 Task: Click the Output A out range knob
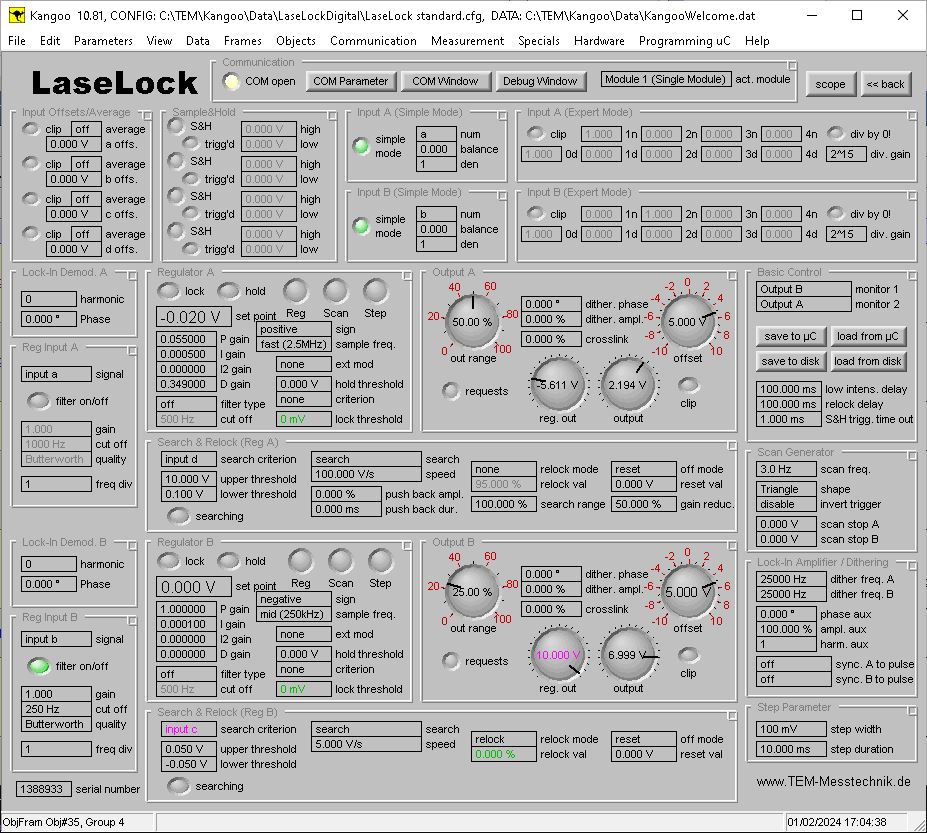click(x=472, y=322)
